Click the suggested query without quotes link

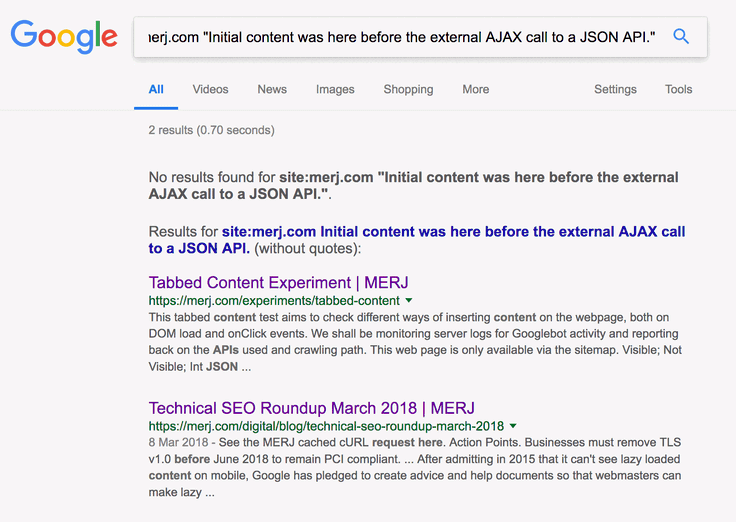417,240
